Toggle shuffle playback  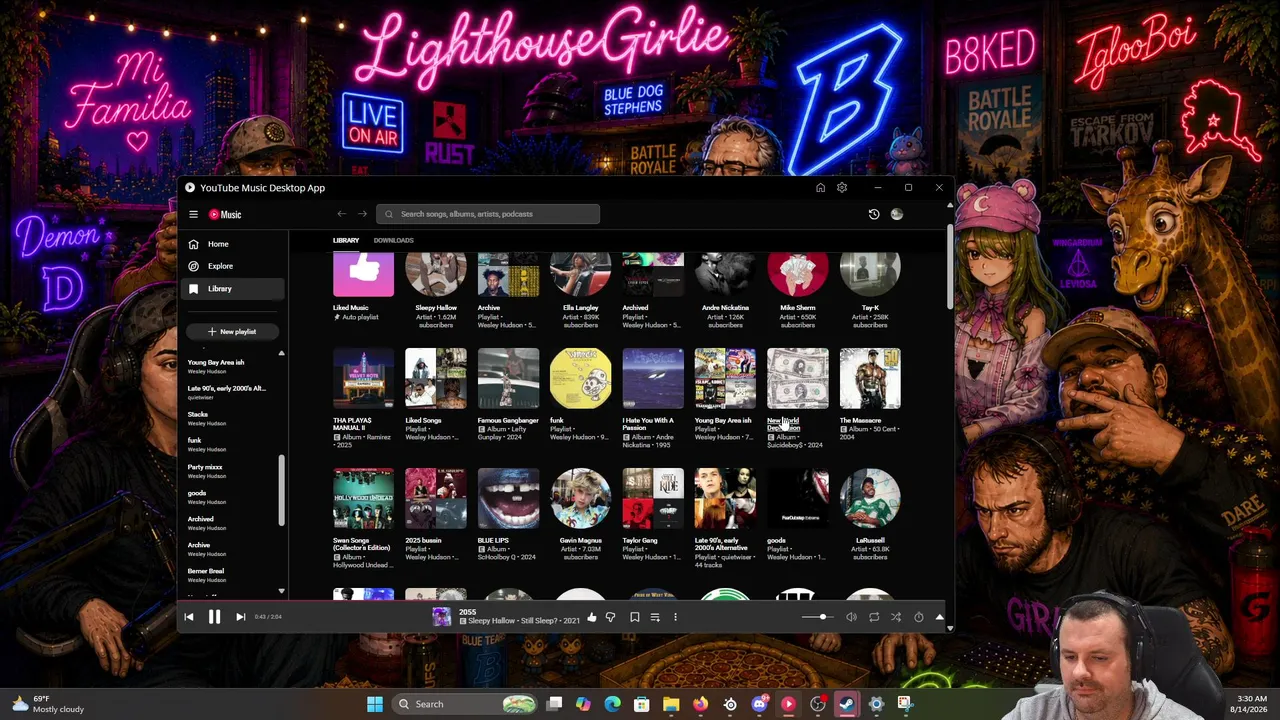coord(896,617)
